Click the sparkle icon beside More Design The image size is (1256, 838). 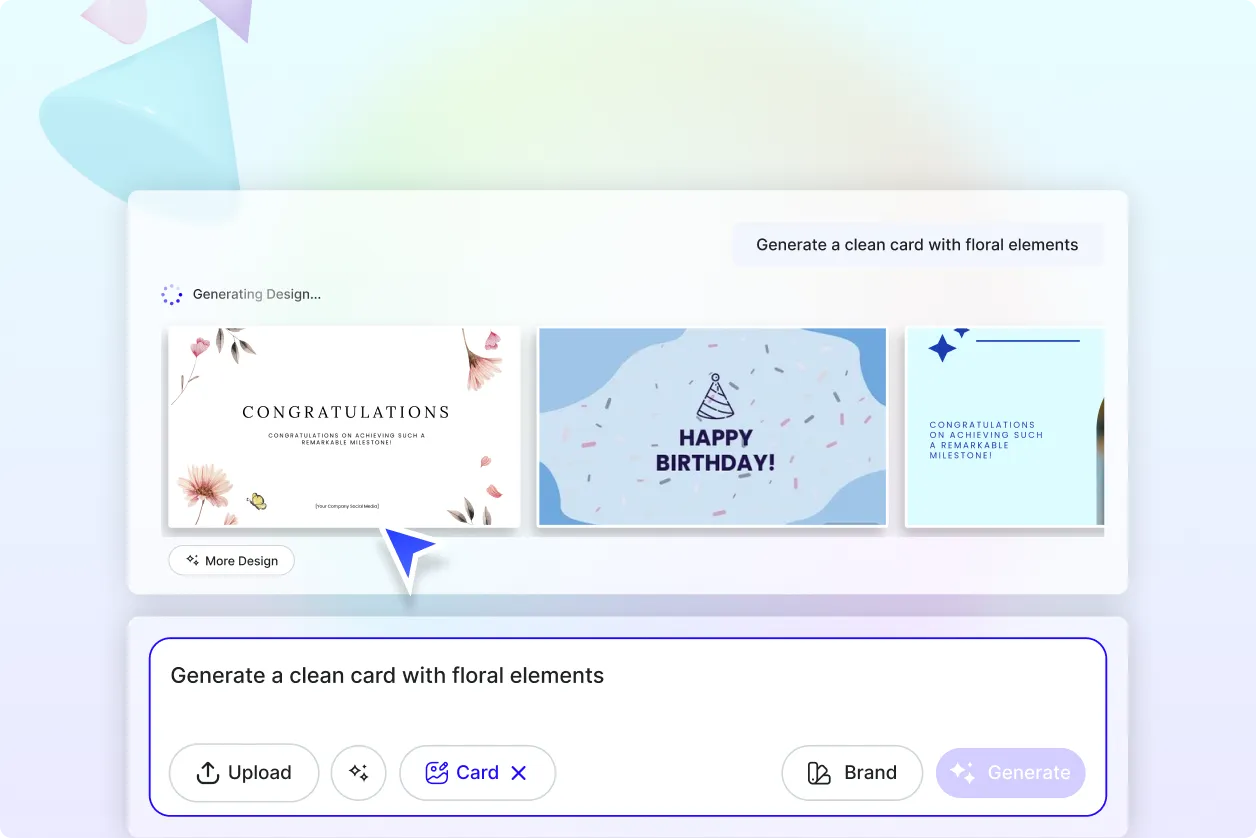192,561
